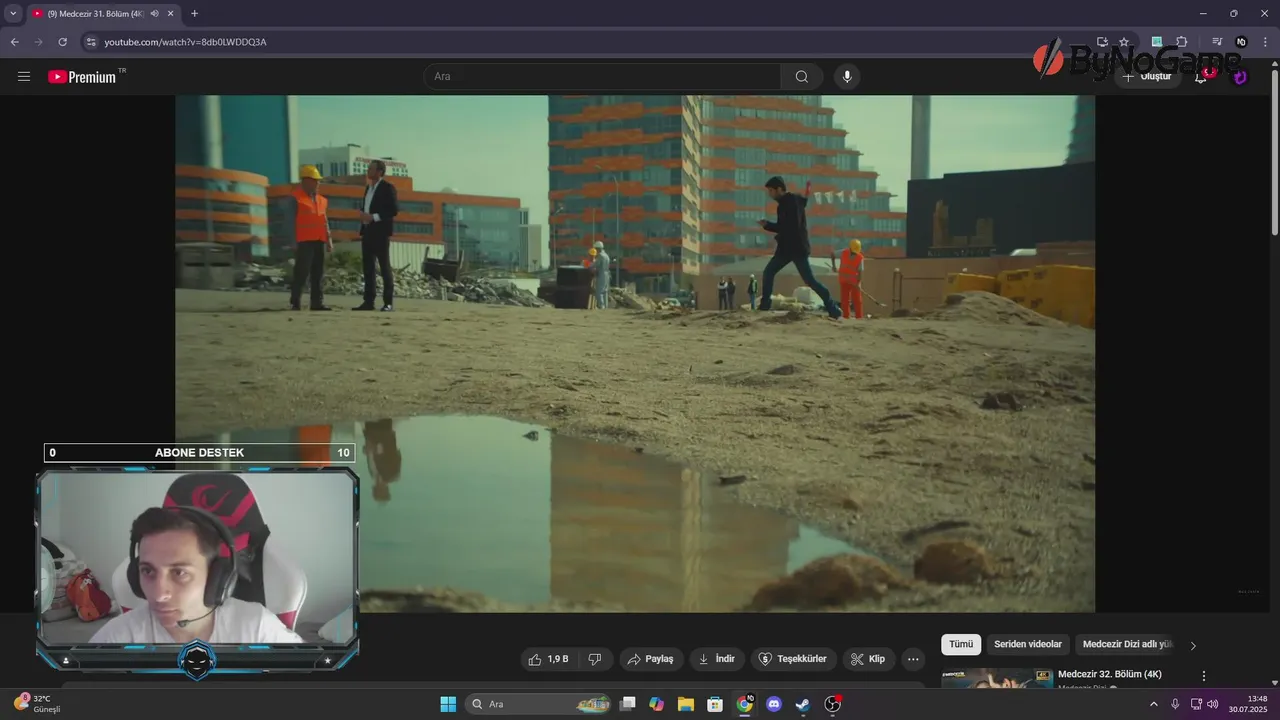The image size is (1280, 720).
Task: Create a clip with Klip button
Action: (x=868, y=659)
